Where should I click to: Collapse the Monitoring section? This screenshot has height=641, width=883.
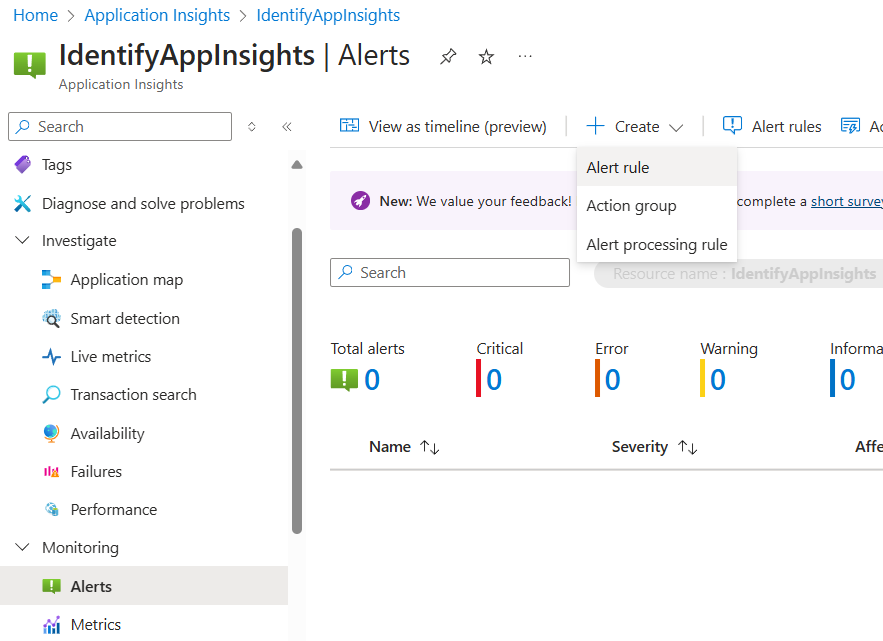pos(22,547)
